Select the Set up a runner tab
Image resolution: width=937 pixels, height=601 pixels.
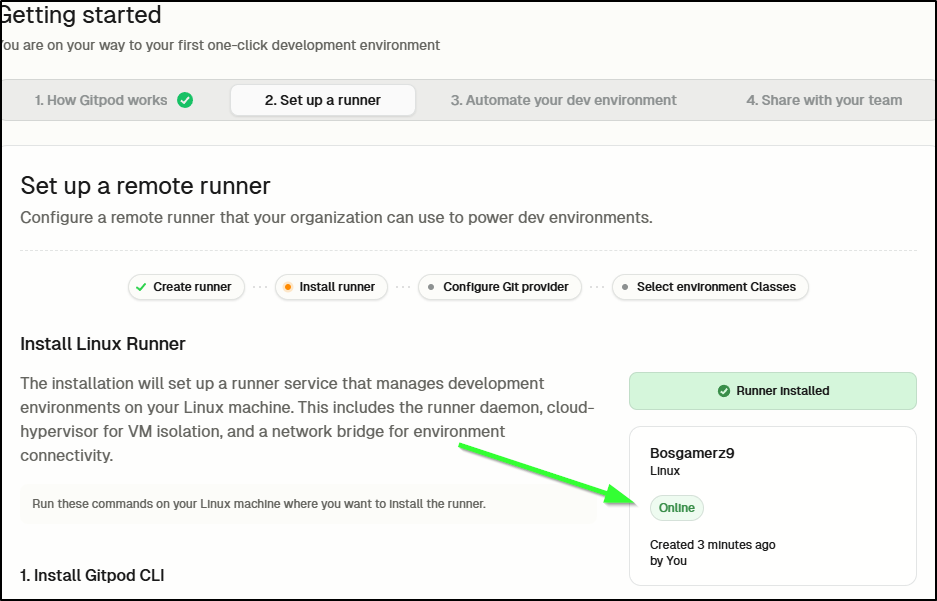323,100
